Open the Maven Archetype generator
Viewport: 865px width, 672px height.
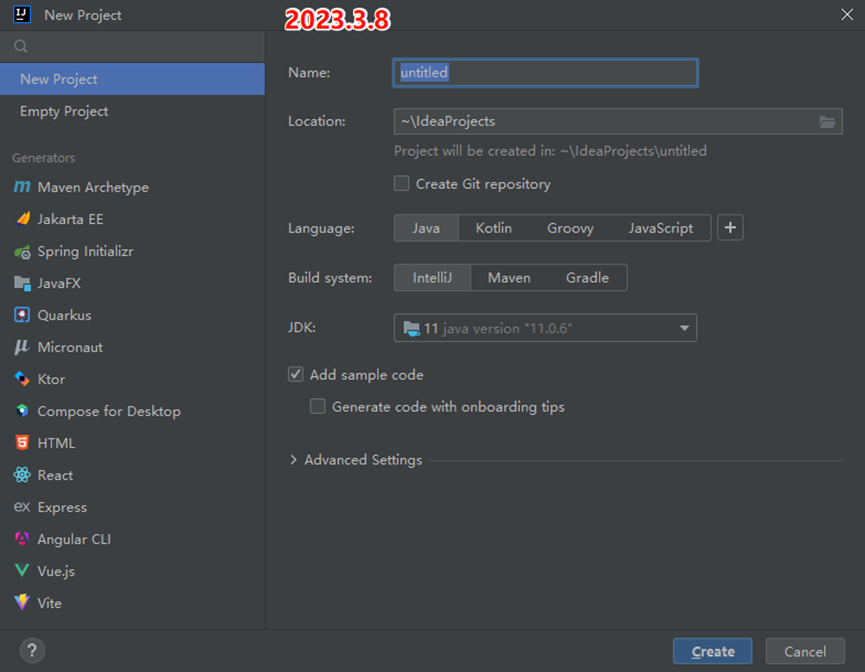click(x=132, y=187)
